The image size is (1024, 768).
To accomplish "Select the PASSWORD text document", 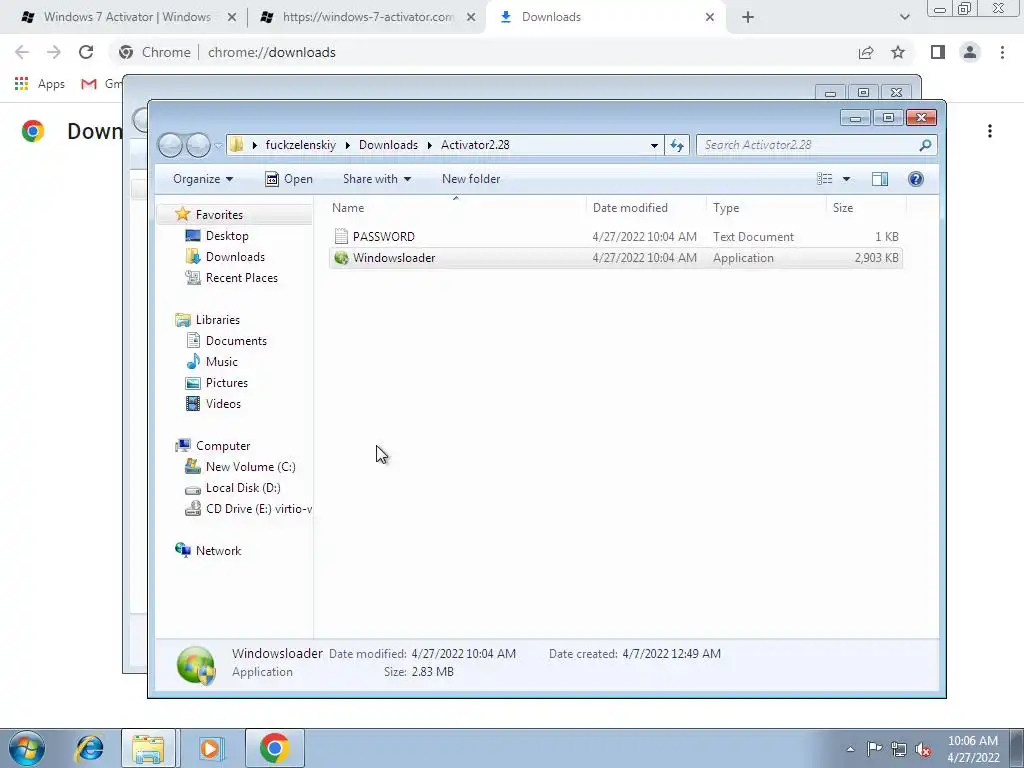I will 615,236.
